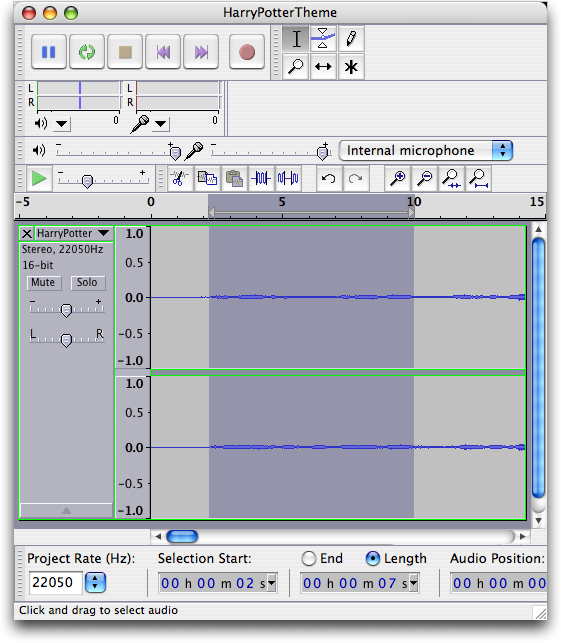Select the Length radio button
The height and width of the screenshot is (643, 561).
coord(372,559)
